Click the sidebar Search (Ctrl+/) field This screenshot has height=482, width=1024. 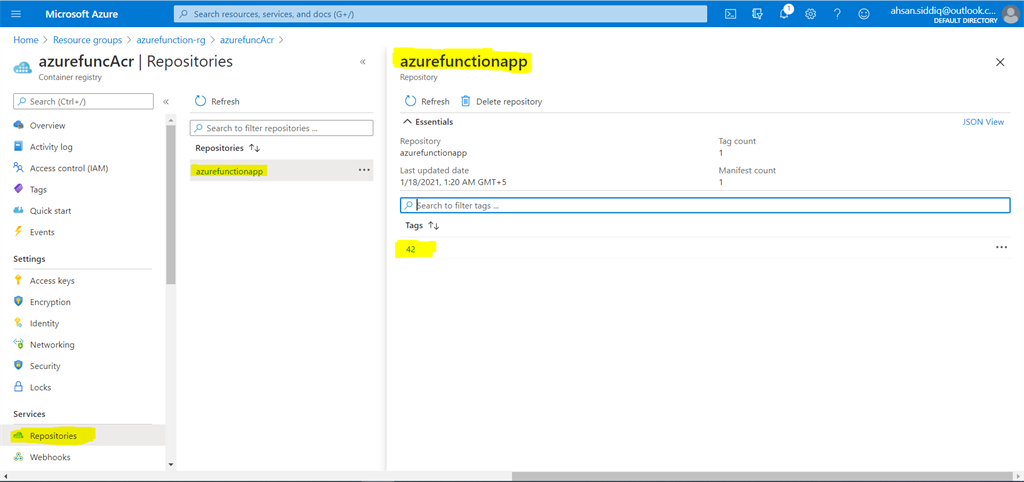[83, 101]
